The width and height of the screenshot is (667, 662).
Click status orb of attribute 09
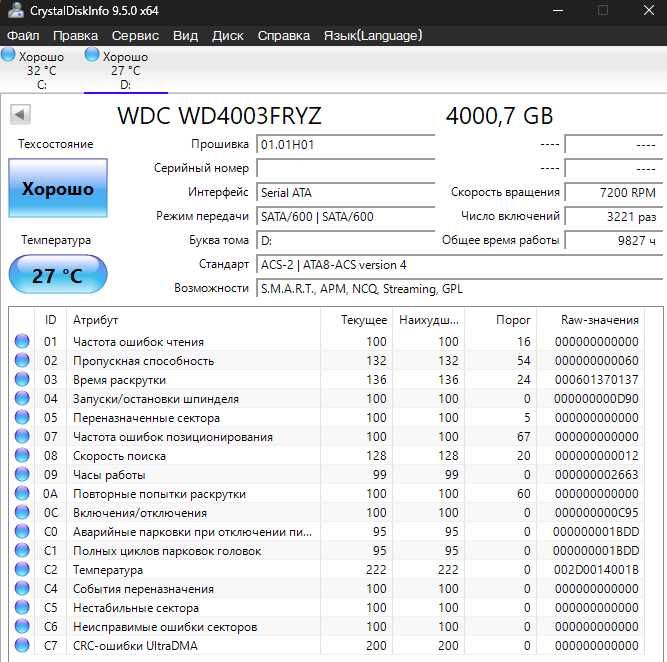[x=22, y=474]
